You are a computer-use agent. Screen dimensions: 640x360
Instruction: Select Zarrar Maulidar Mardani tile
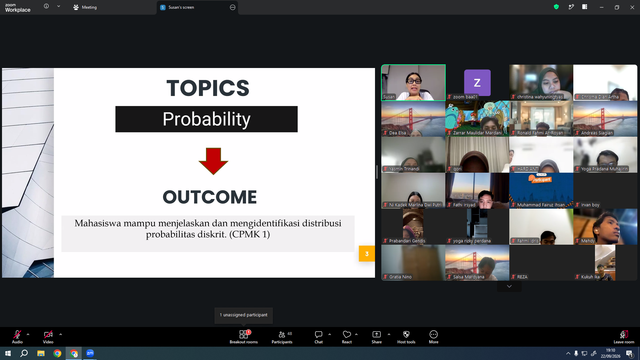[477, 119]
